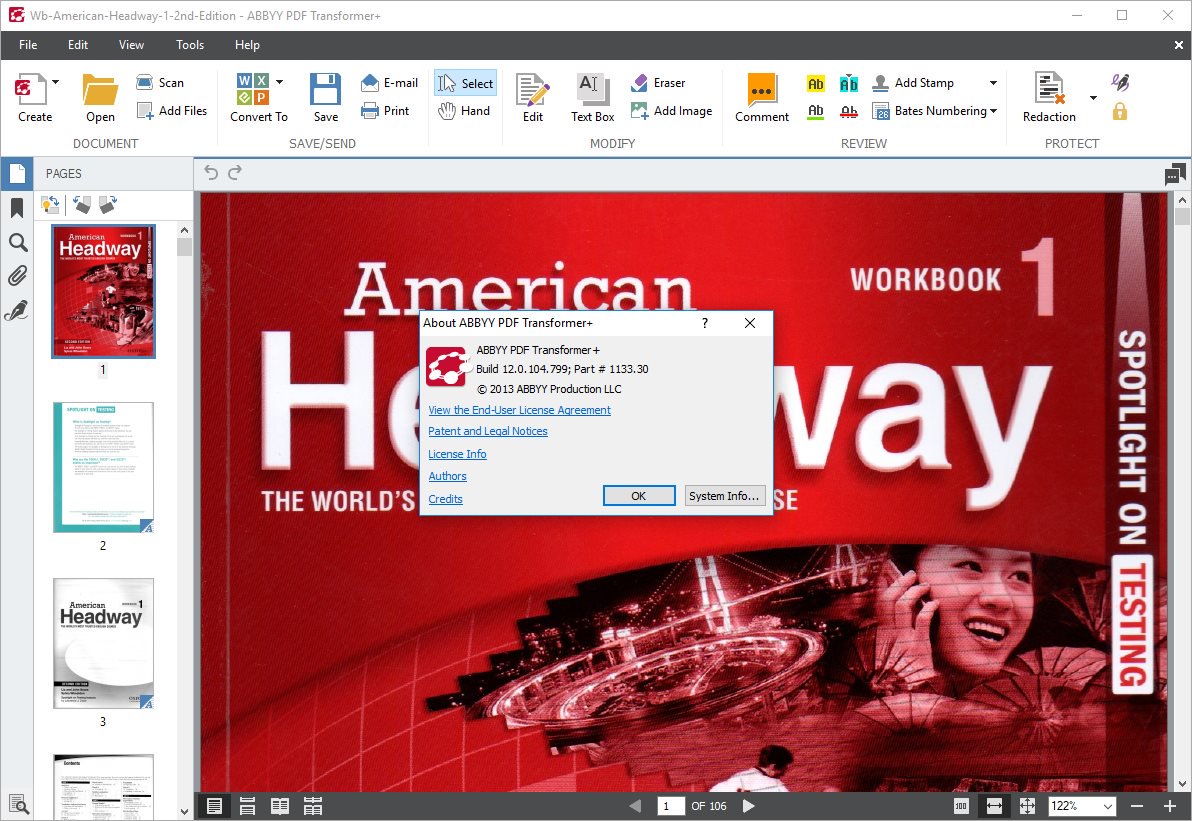Select the yellow highlight Ab tool
This screenshot has height=821, width=1192.
click(816, 84)
